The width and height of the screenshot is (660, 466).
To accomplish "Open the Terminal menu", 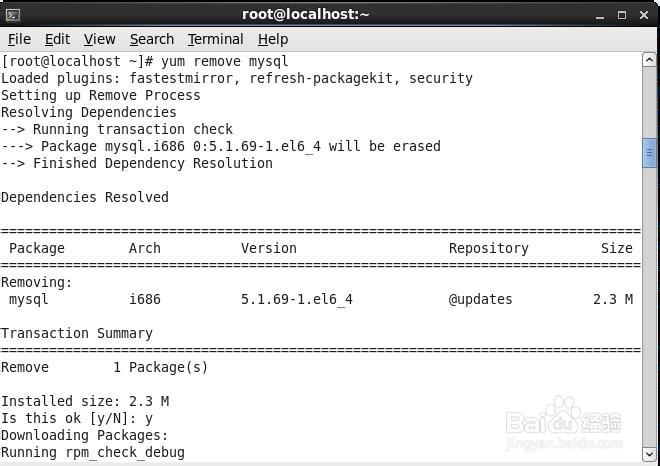I will point(216,39).
